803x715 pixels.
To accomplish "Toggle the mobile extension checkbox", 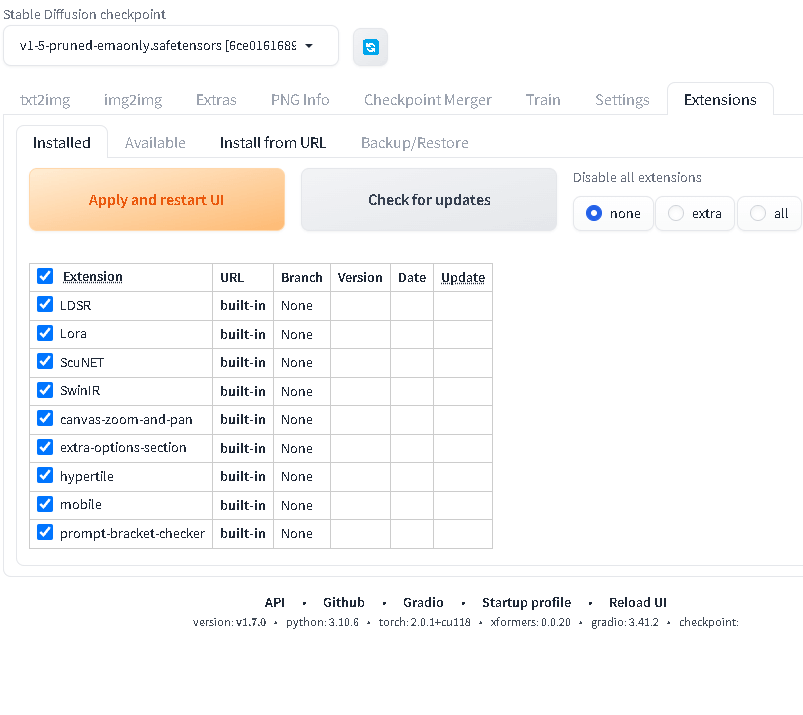I will 45,504.
